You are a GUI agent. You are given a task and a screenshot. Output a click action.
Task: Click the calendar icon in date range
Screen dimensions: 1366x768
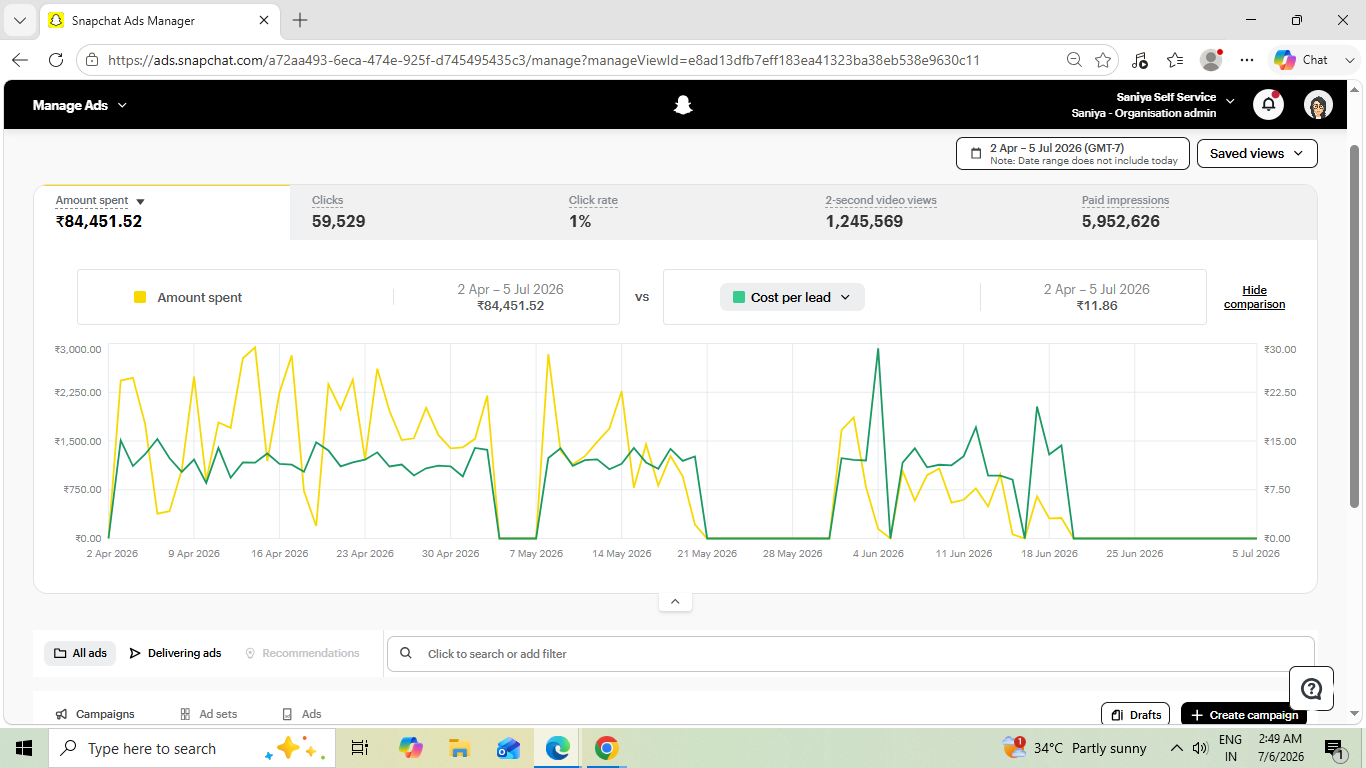(x=975, y=154)
